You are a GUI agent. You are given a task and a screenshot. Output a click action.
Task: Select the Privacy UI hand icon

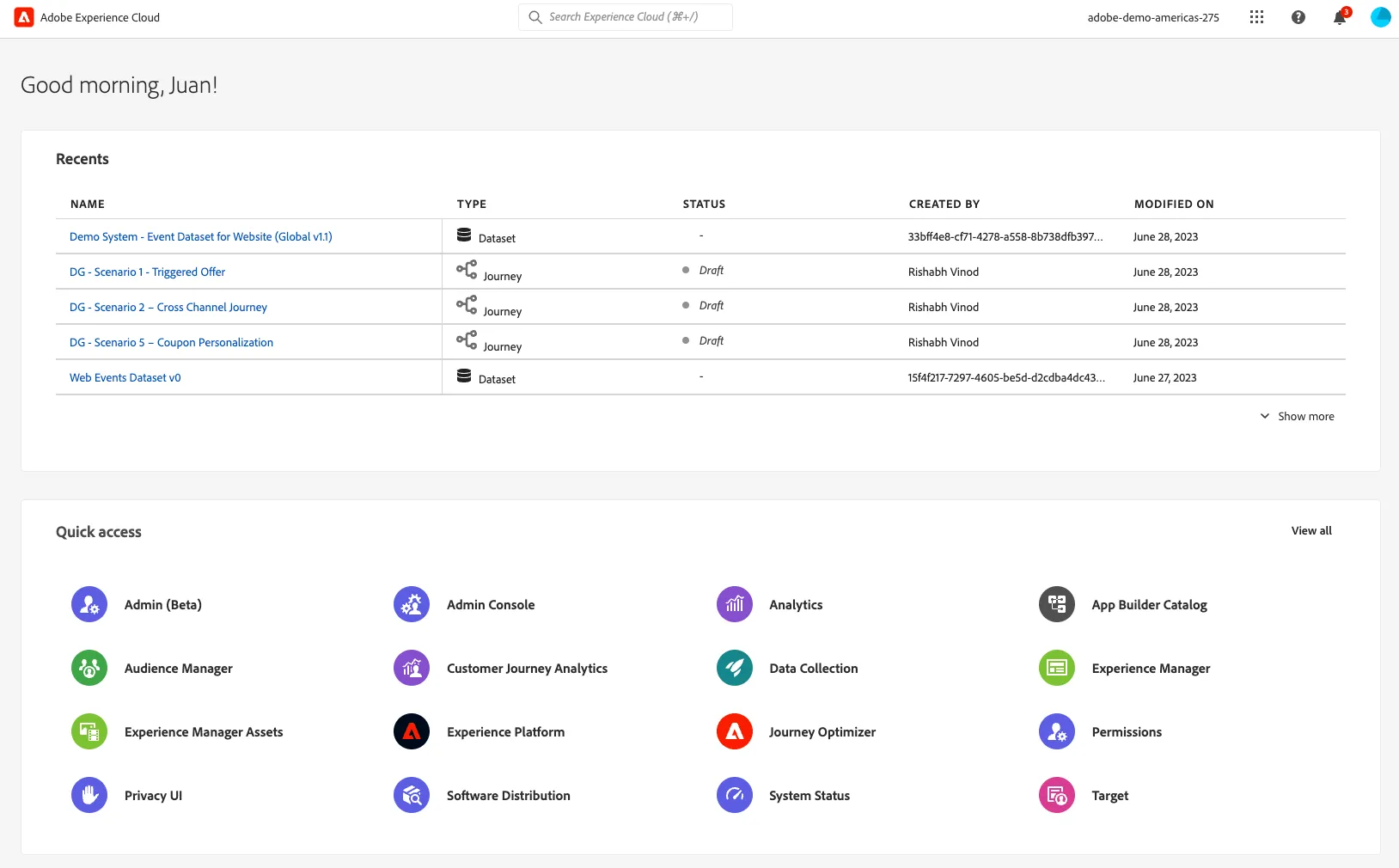tap(89, 795)
